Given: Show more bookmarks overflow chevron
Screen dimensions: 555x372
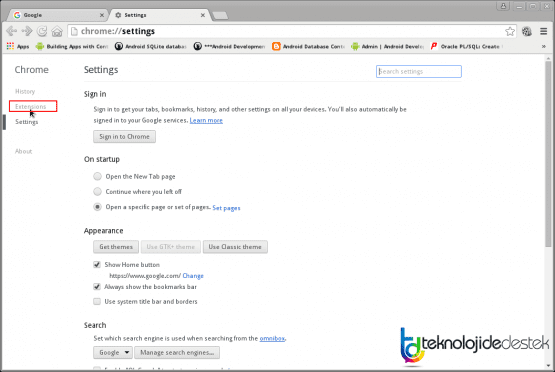Looking at the screenshot, I should (x=544, y=46).
